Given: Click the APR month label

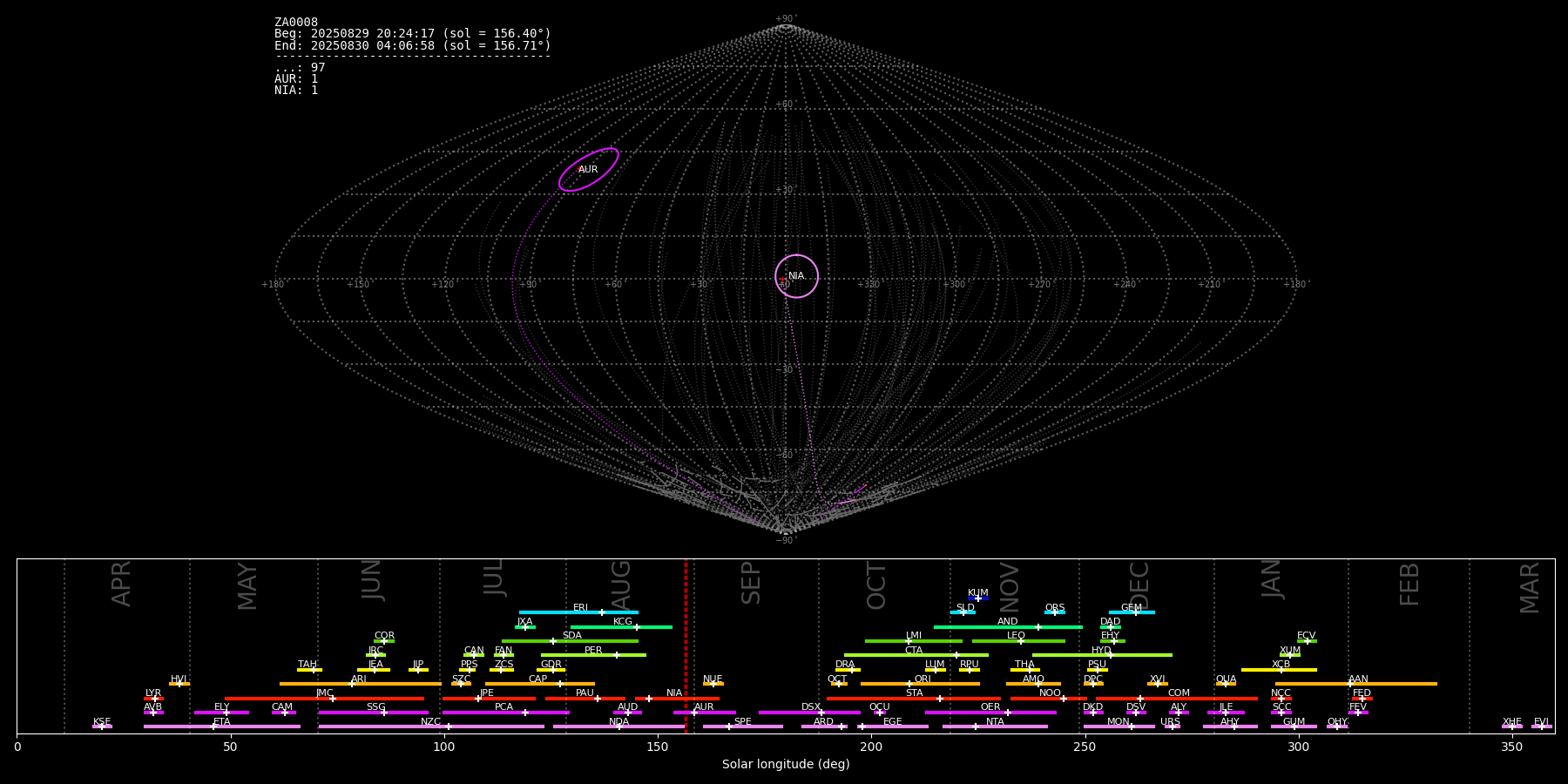Looking at the screenshot, I should (121, 584).
